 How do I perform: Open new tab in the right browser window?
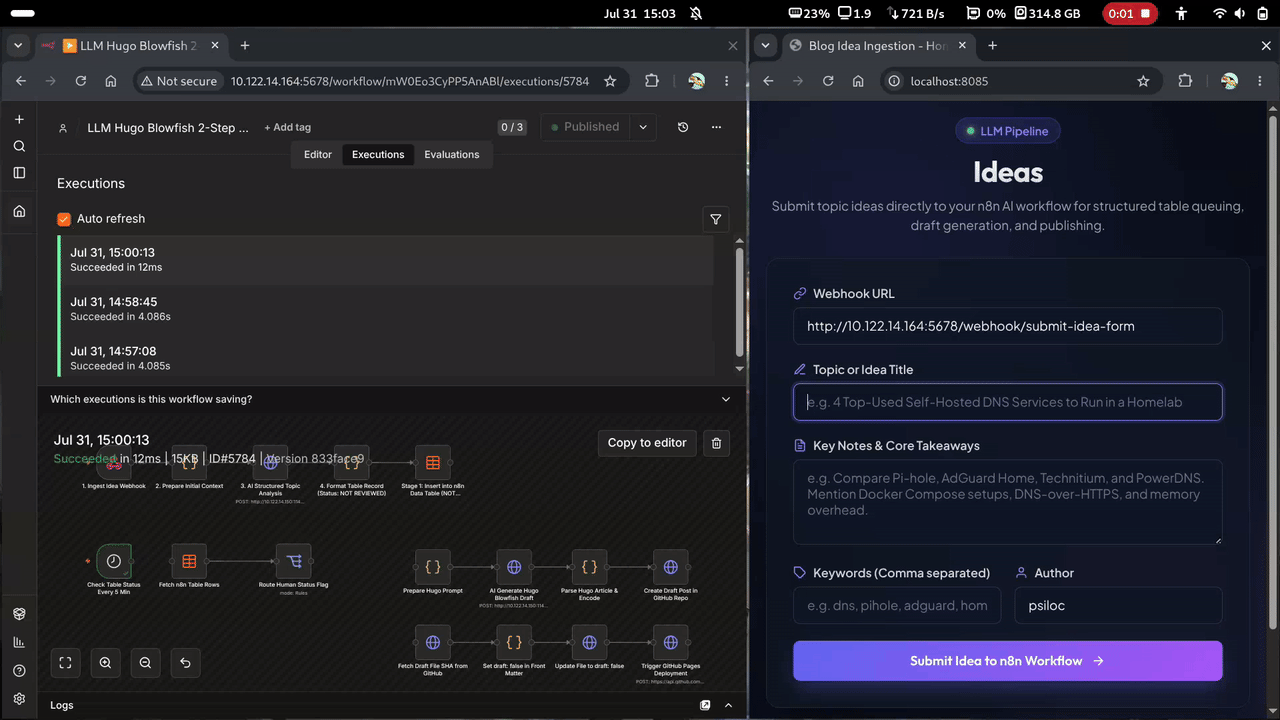[993, 45]
